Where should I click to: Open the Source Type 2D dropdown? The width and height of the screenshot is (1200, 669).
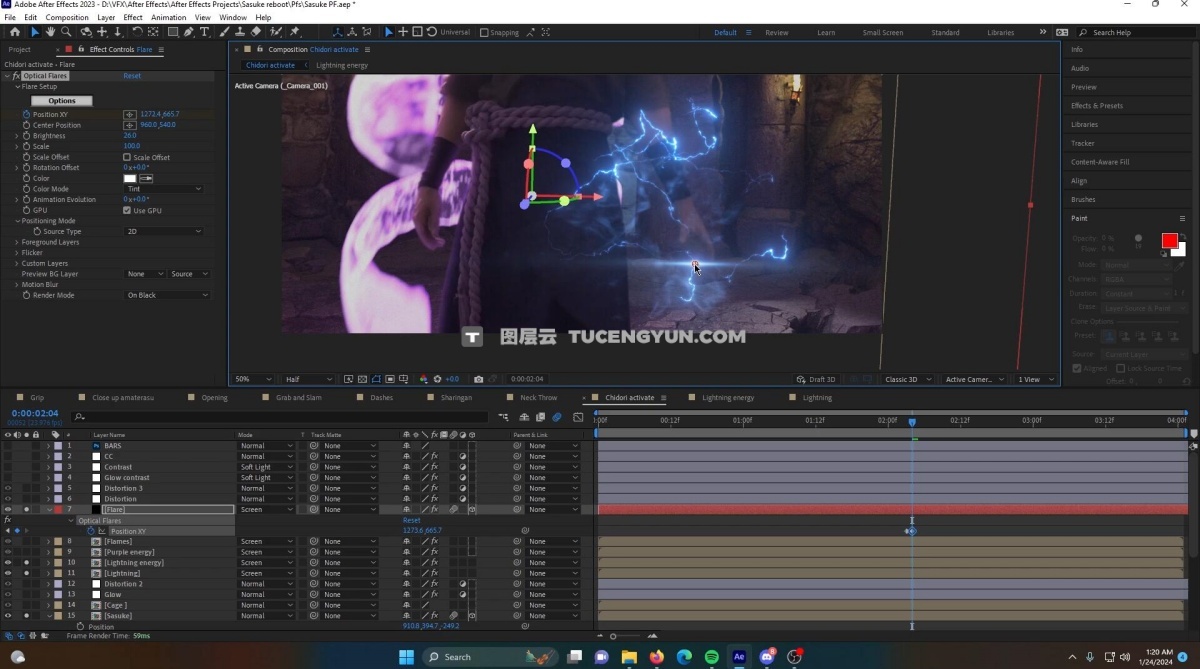[165, 231]
